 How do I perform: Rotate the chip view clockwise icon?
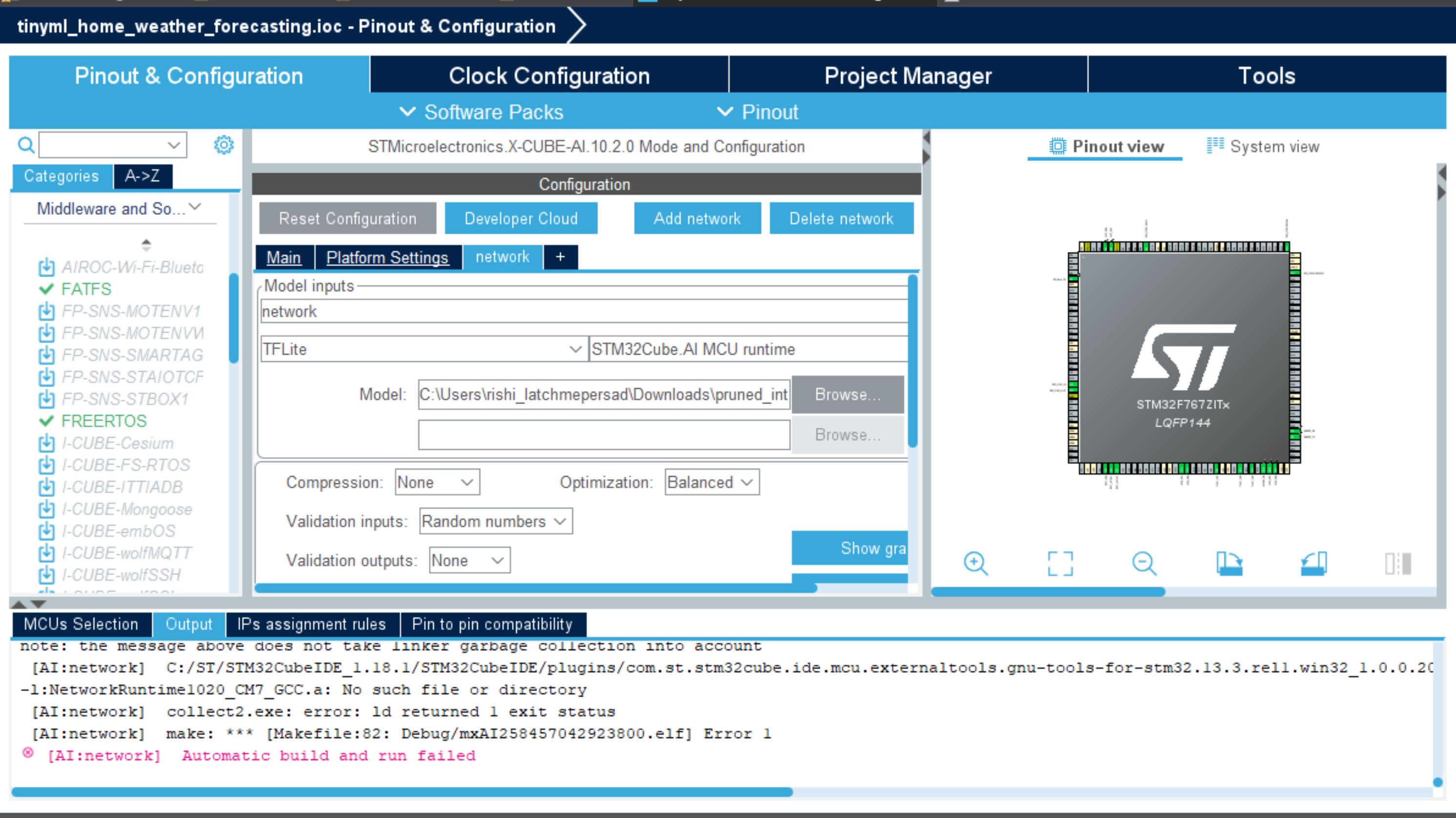[x=1229, y=564]
